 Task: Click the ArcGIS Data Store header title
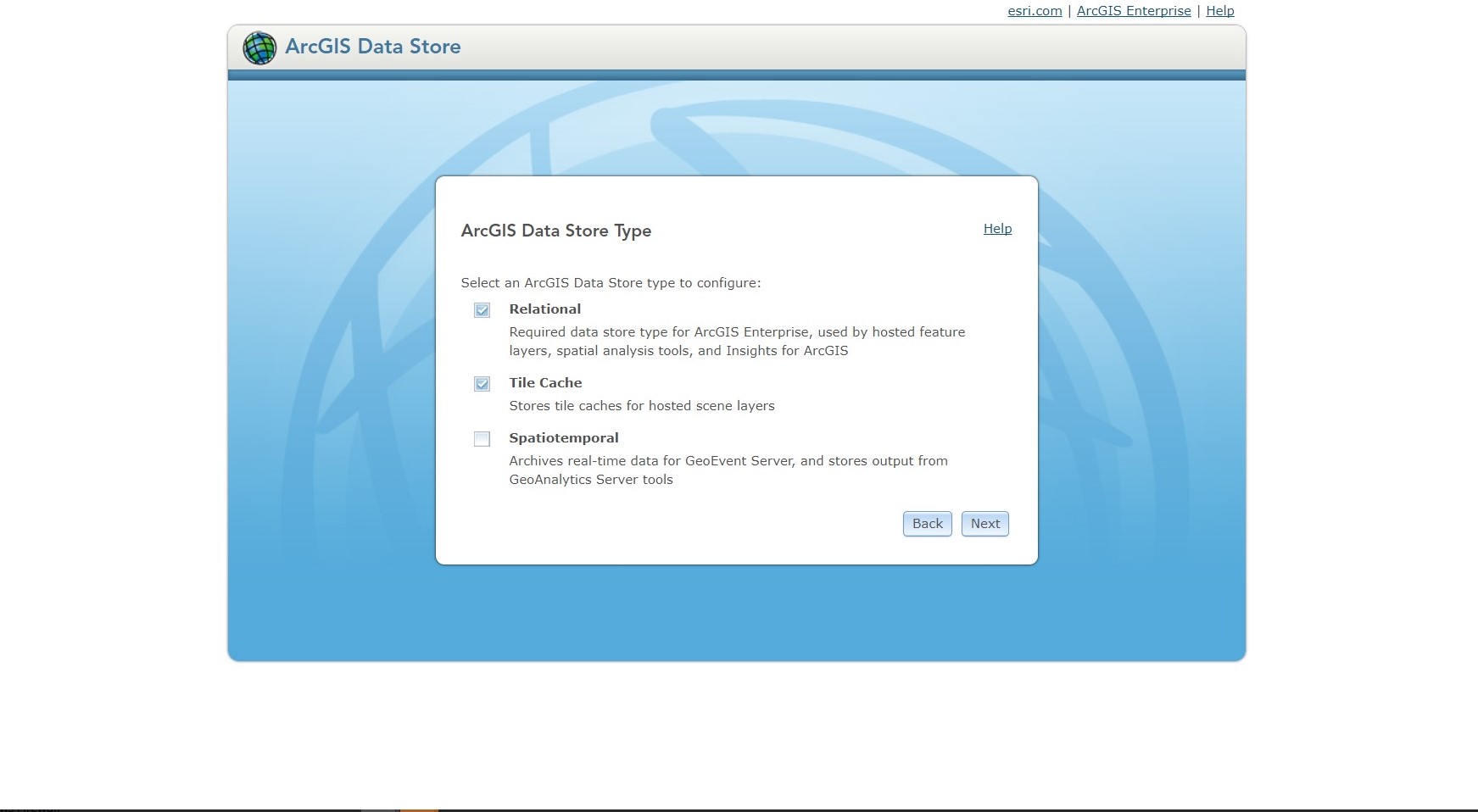tap(373, 47)
